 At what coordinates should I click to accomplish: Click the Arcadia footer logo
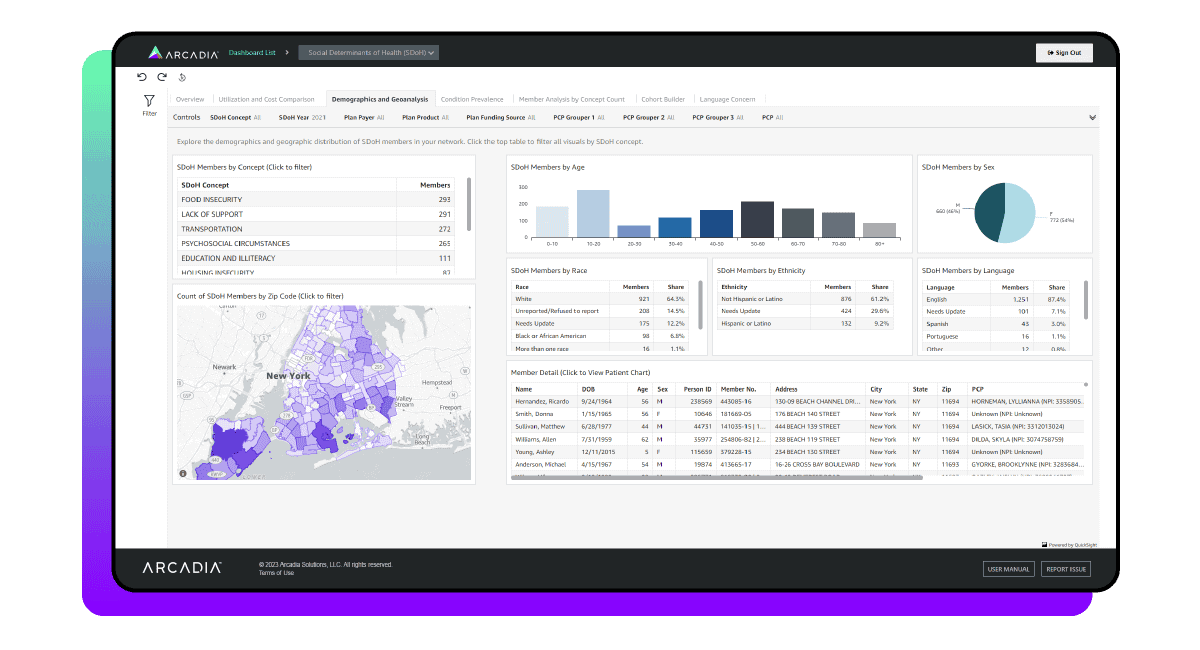tap(182, 568)
